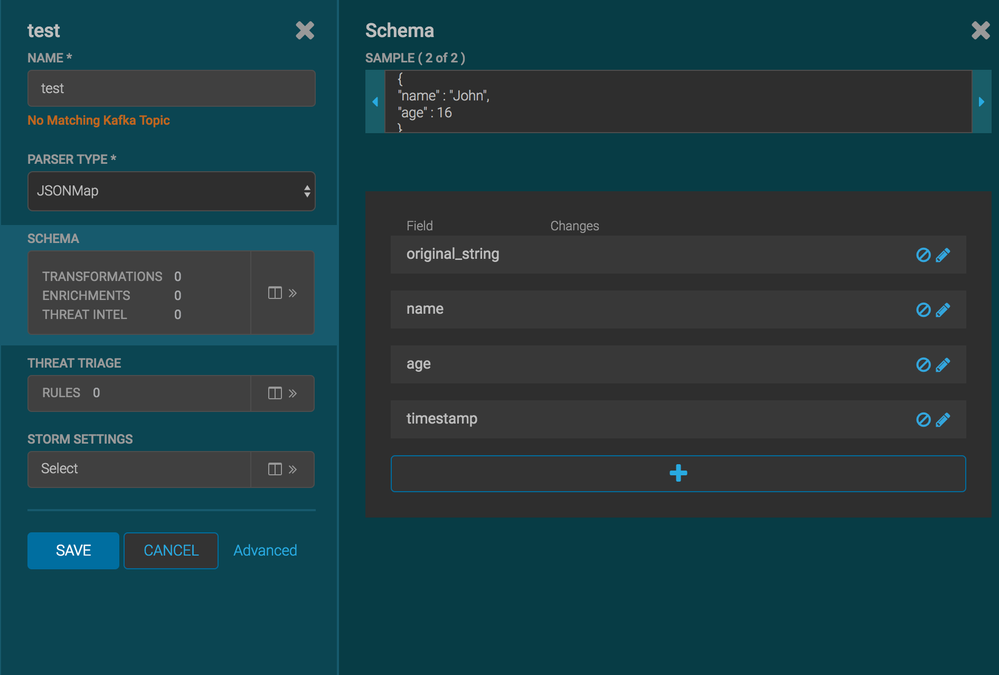Open the Parser Type dropdown

pyautogui.click(x=170, y=190)
